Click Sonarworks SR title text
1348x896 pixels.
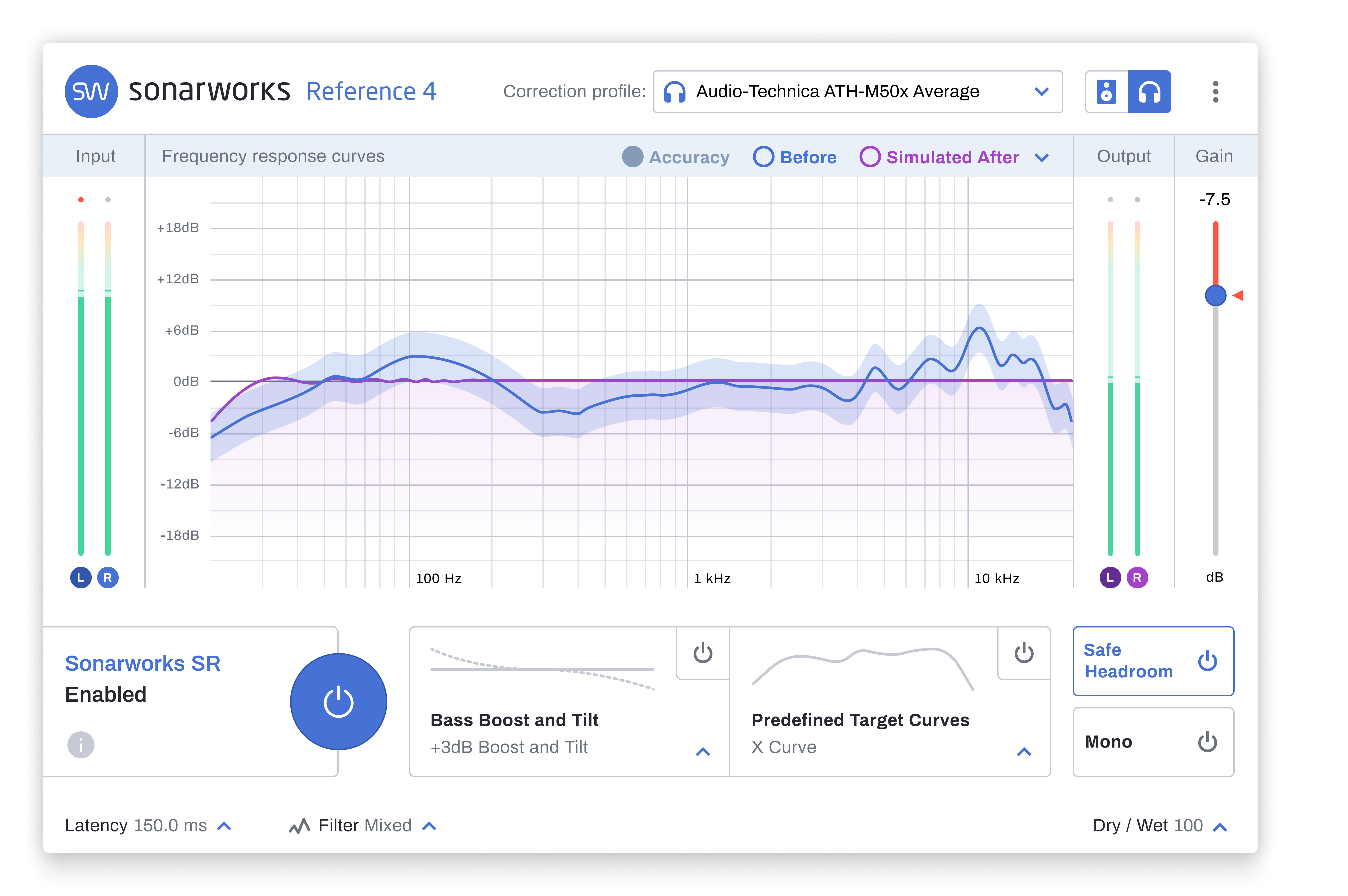point(142,663)
